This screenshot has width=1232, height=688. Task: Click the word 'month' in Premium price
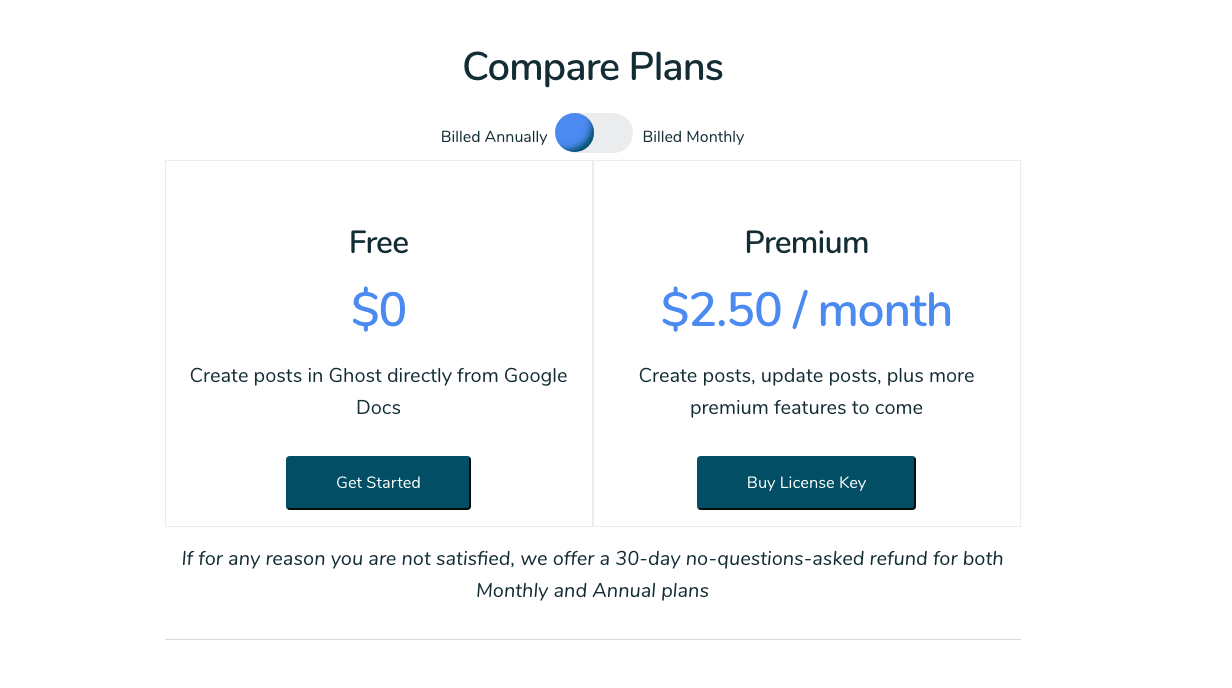[x=885, y=310]
